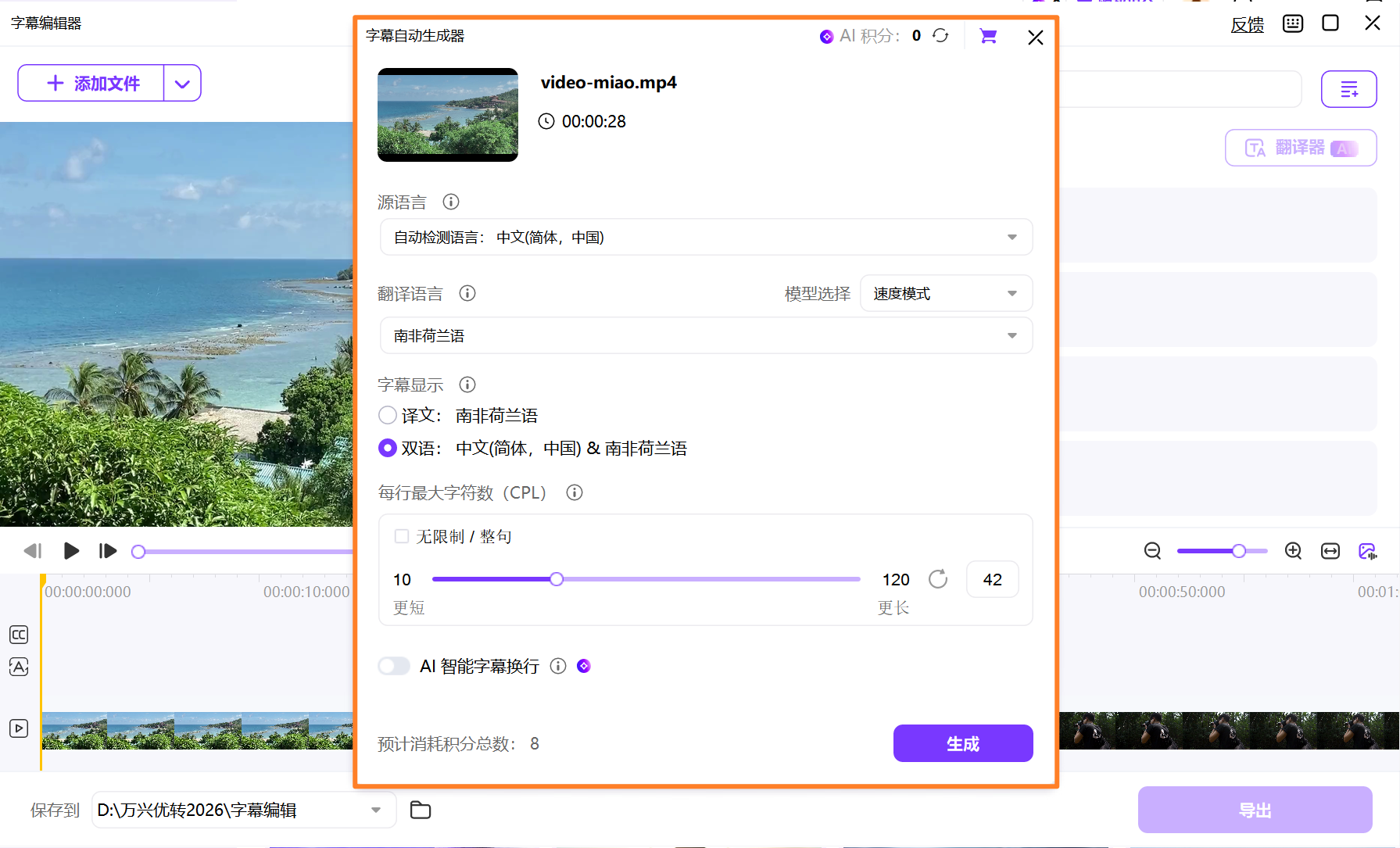Click the CC subtitle track icon
Image resolution: width=1400 pixels, height=848 pixels.
click(x=19, y=635)
